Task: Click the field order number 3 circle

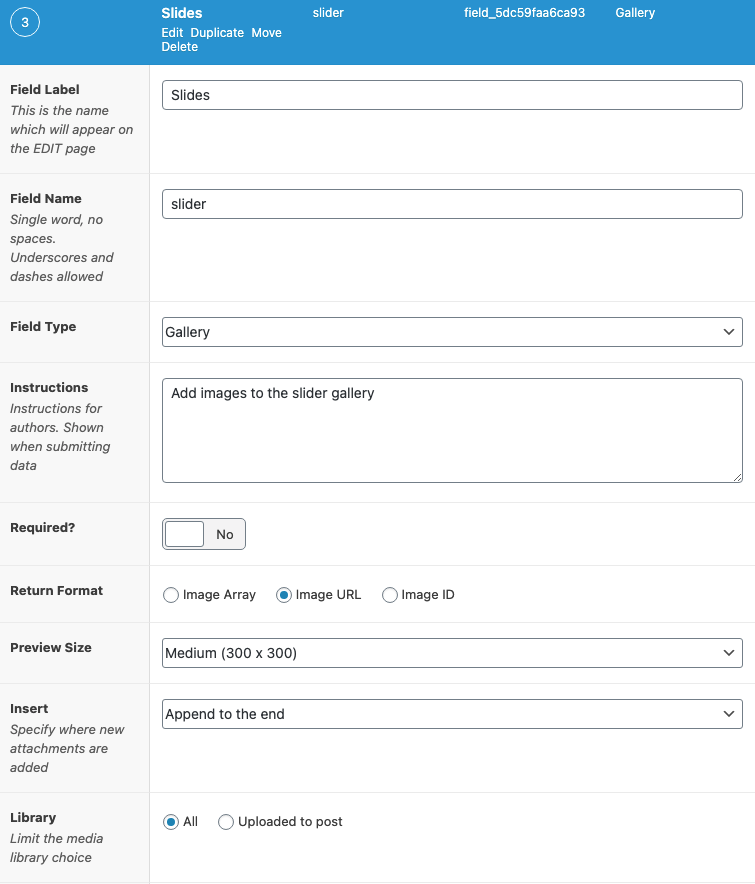Action: tap(25, 24)
